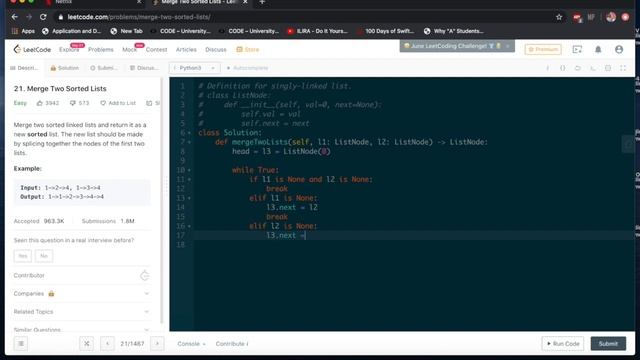Click the share icon next to Add to List

coord(149,103)
